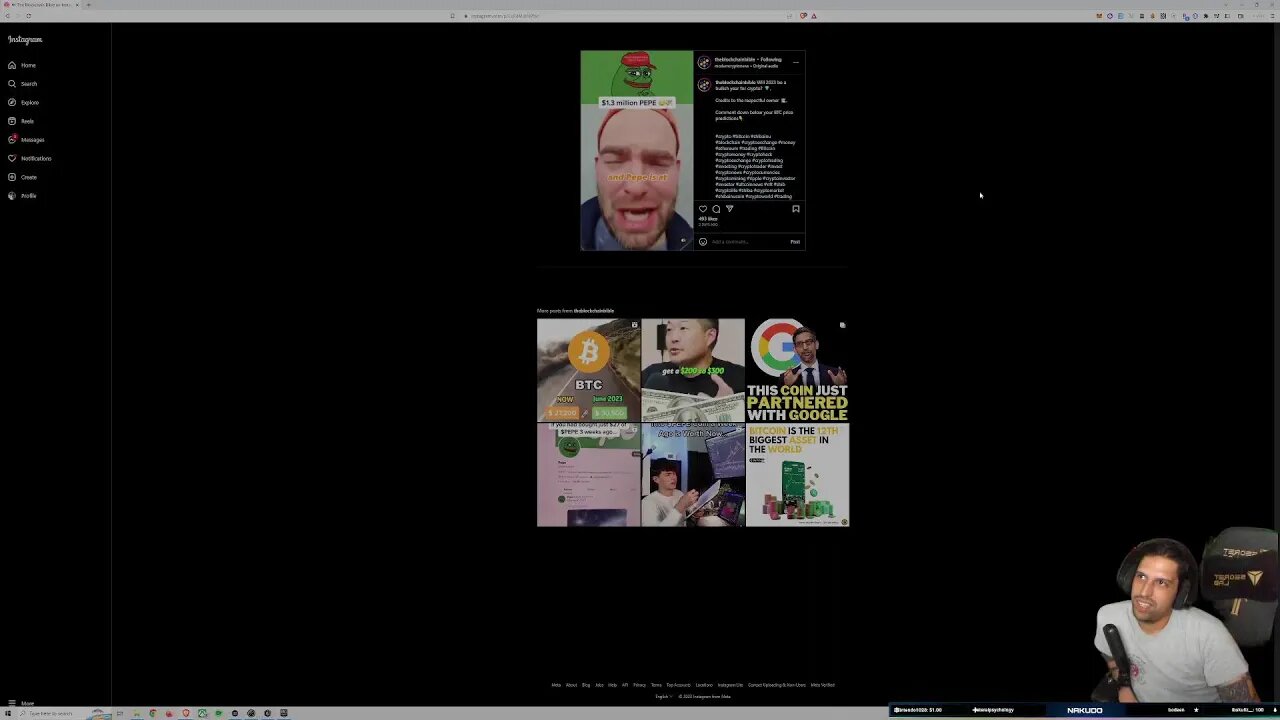Open the 'Partnered with Google' post thumbnail

[x=797, y=370]
